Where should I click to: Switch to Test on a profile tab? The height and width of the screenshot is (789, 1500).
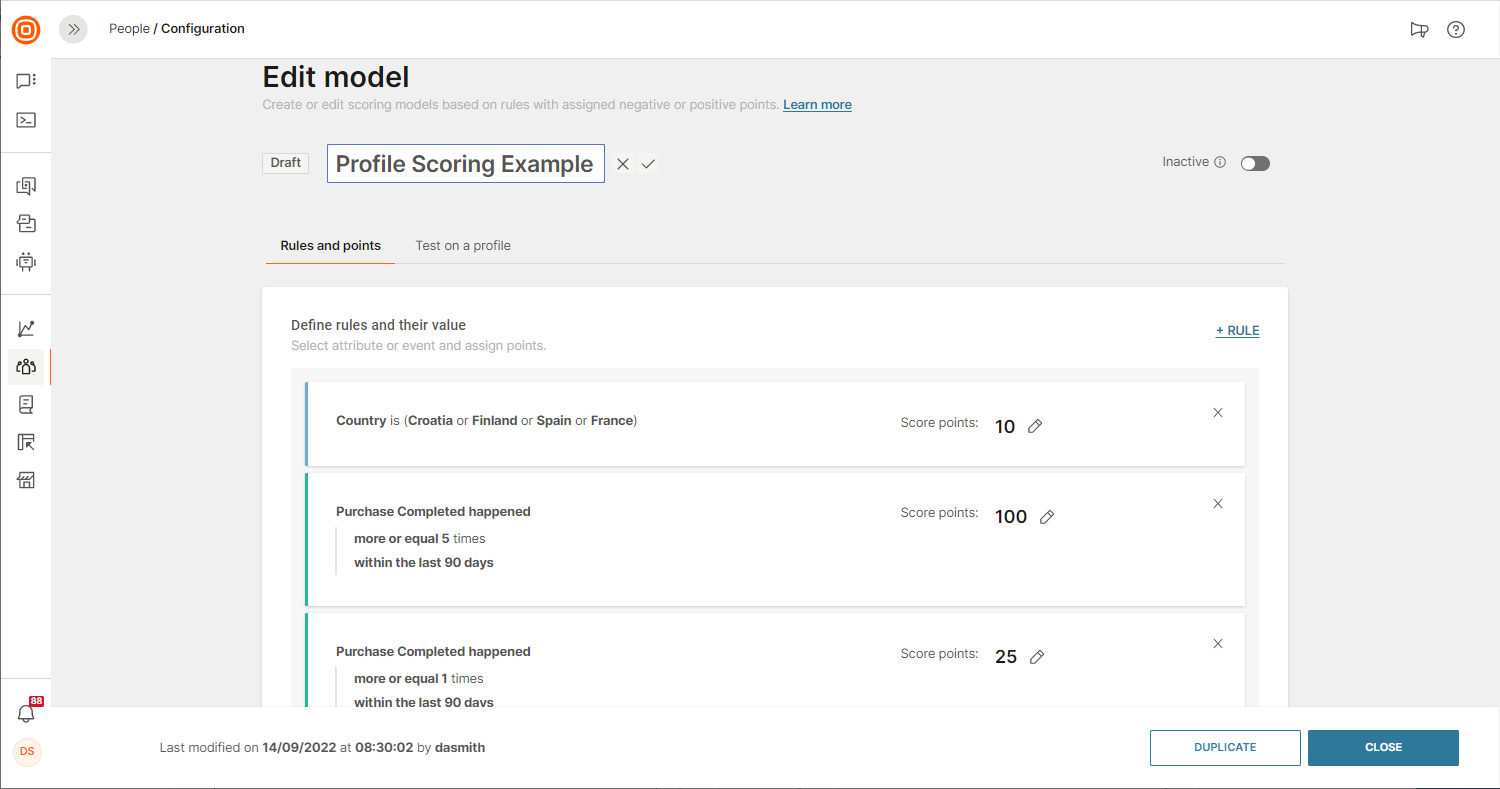pos(463,246)
